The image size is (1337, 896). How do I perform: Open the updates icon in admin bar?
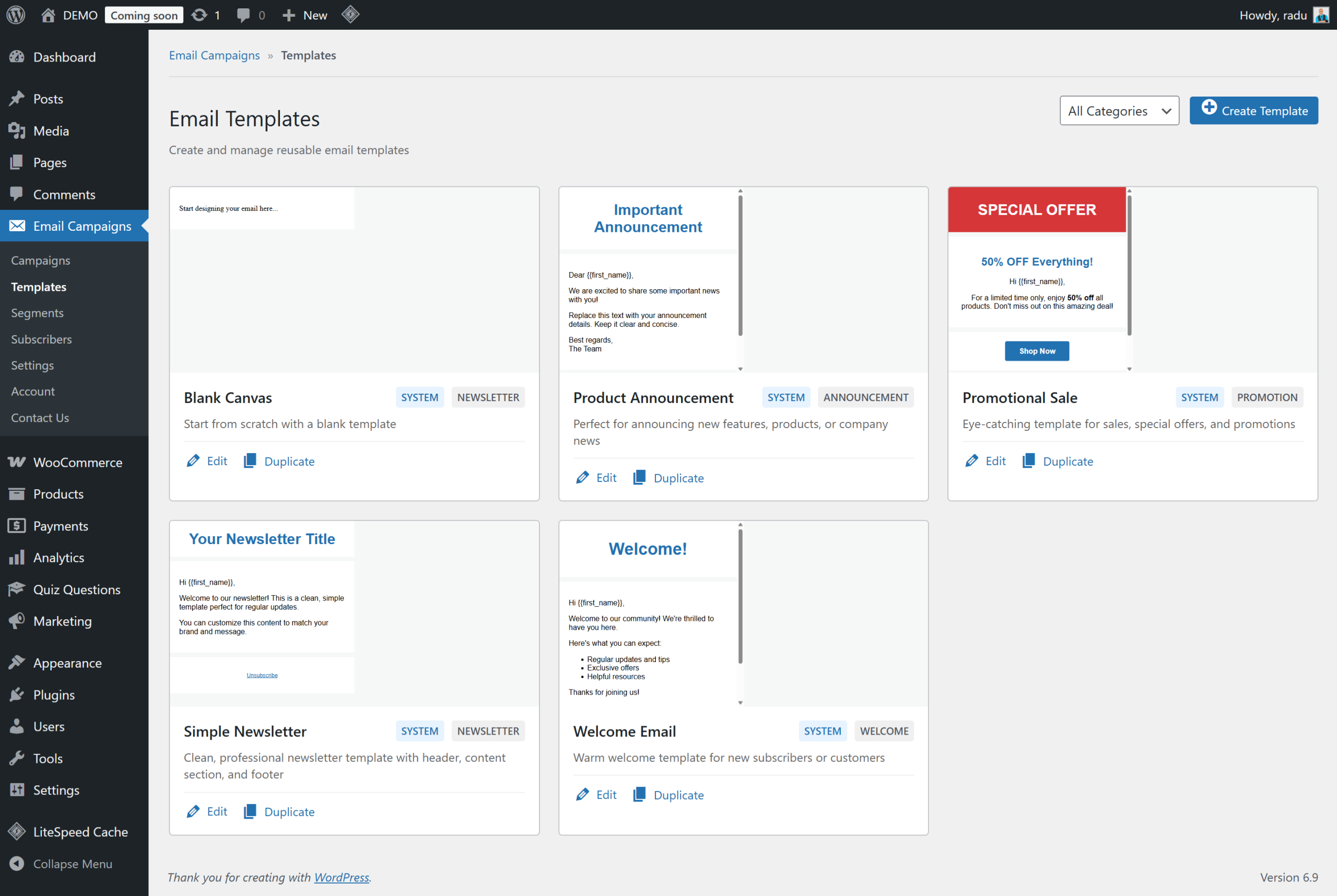tap(199, 15)
